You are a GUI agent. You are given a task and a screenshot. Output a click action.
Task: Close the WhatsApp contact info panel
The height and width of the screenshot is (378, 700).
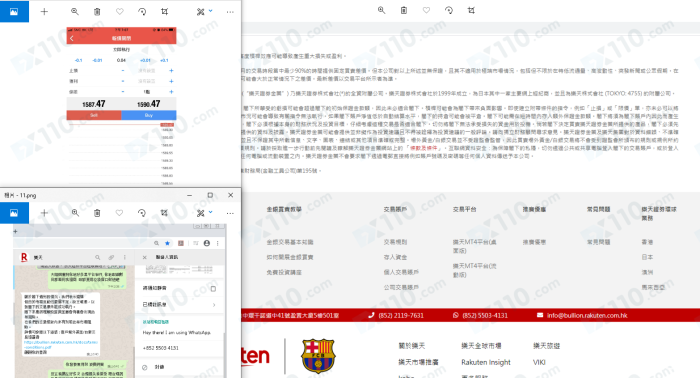(x=144, y=258)
